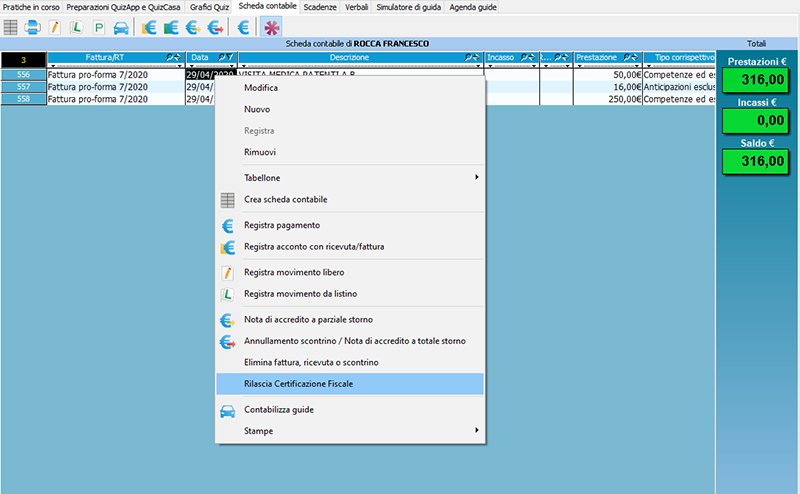Viewport: 800px width, 494px height.
Task: Click the grid table toolbar icon
Action: (11, 27)
